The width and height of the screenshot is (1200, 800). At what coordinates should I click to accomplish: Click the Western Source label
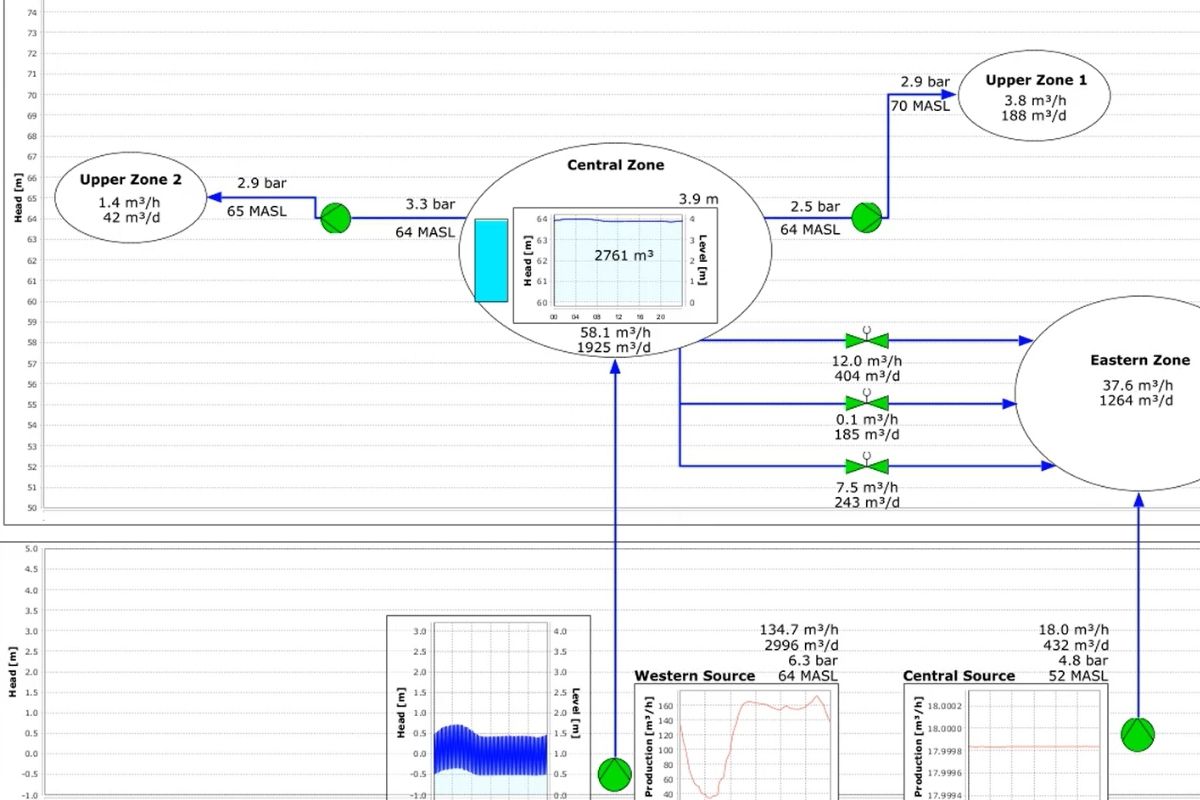click(695, 676)
